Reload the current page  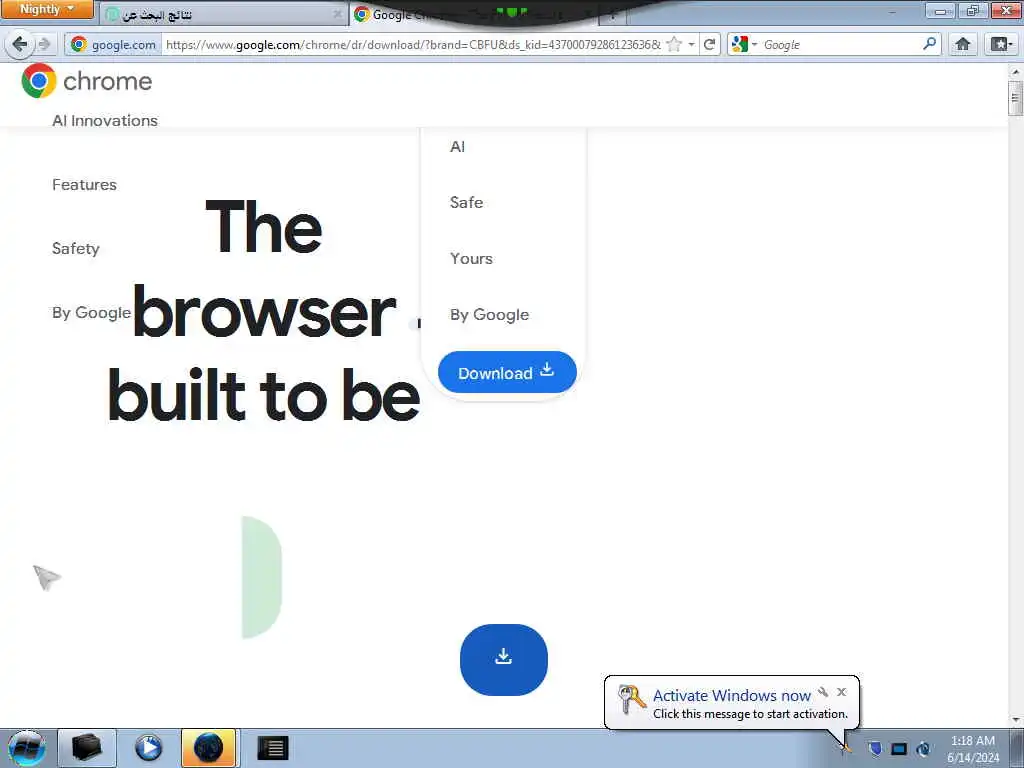pyautogui.click(x=709, y=44)
